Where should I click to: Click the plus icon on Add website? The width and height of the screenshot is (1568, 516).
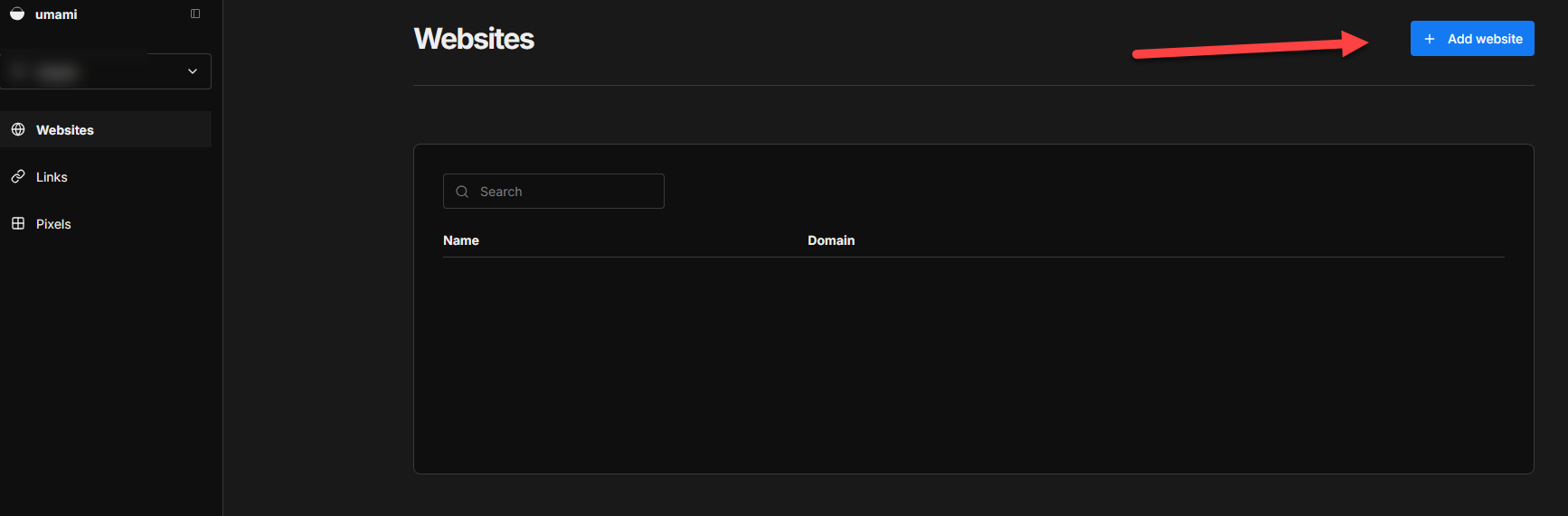tap(1430, 39)
